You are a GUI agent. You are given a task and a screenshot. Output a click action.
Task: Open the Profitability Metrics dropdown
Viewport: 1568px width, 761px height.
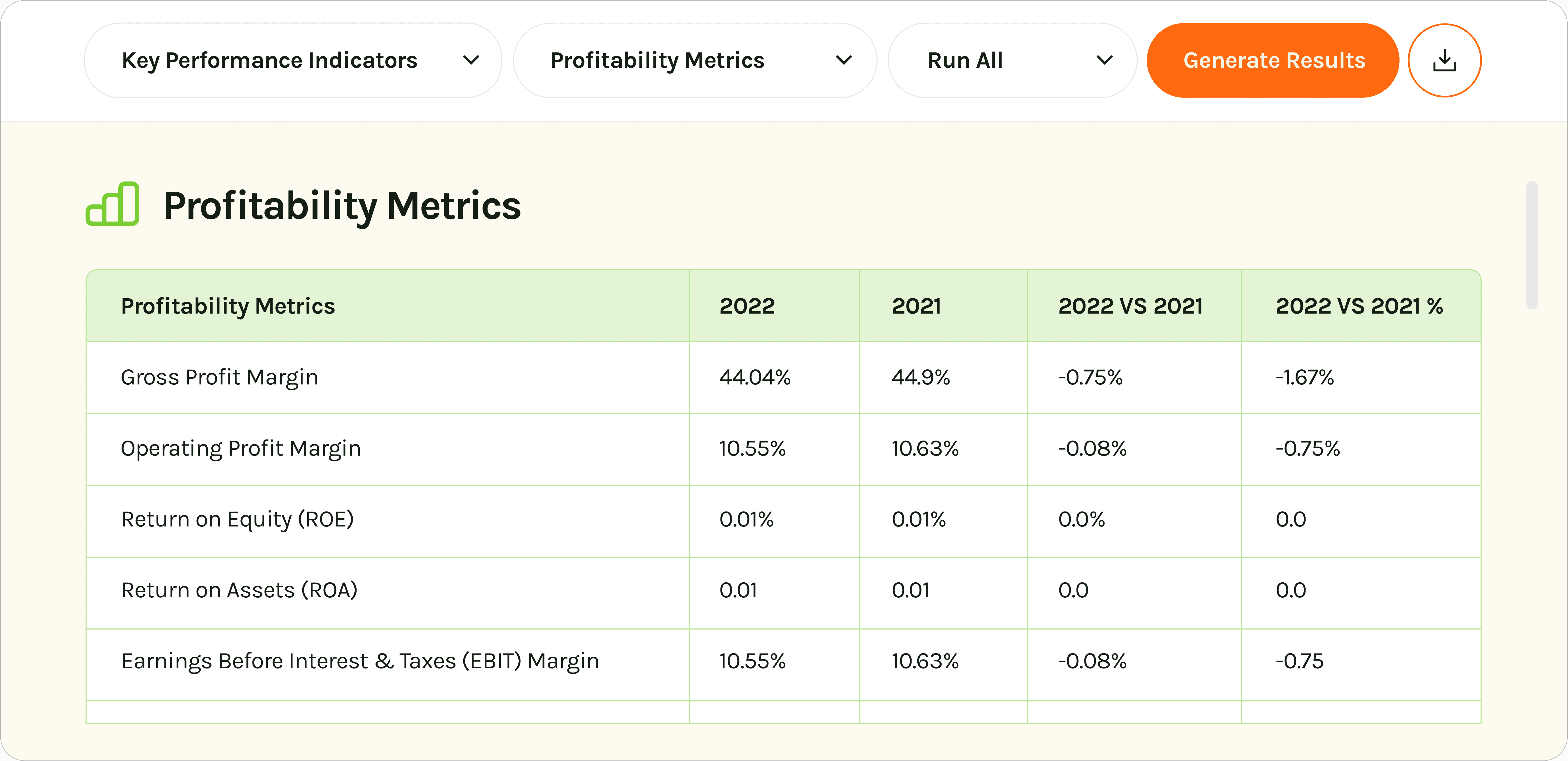pyautogui.click(x=695, y=60)
